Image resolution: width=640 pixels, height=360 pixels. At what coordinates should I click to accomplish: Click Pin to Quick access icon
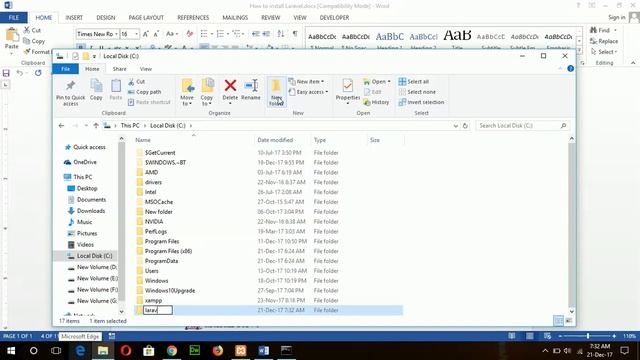point(70,86)
